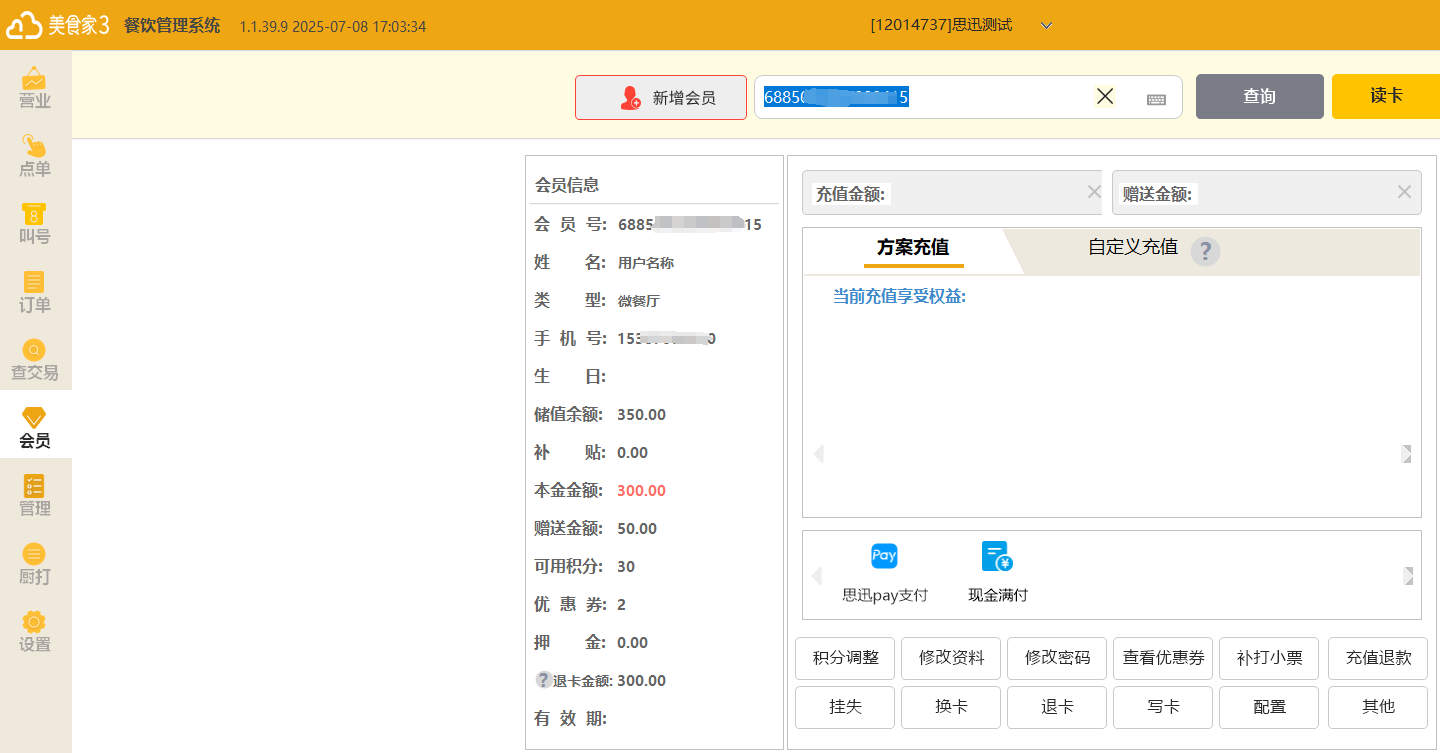Screen dimensions: 1440x753
Task: Click the 储值余额 value 350.00
Action: pos(641,414)
